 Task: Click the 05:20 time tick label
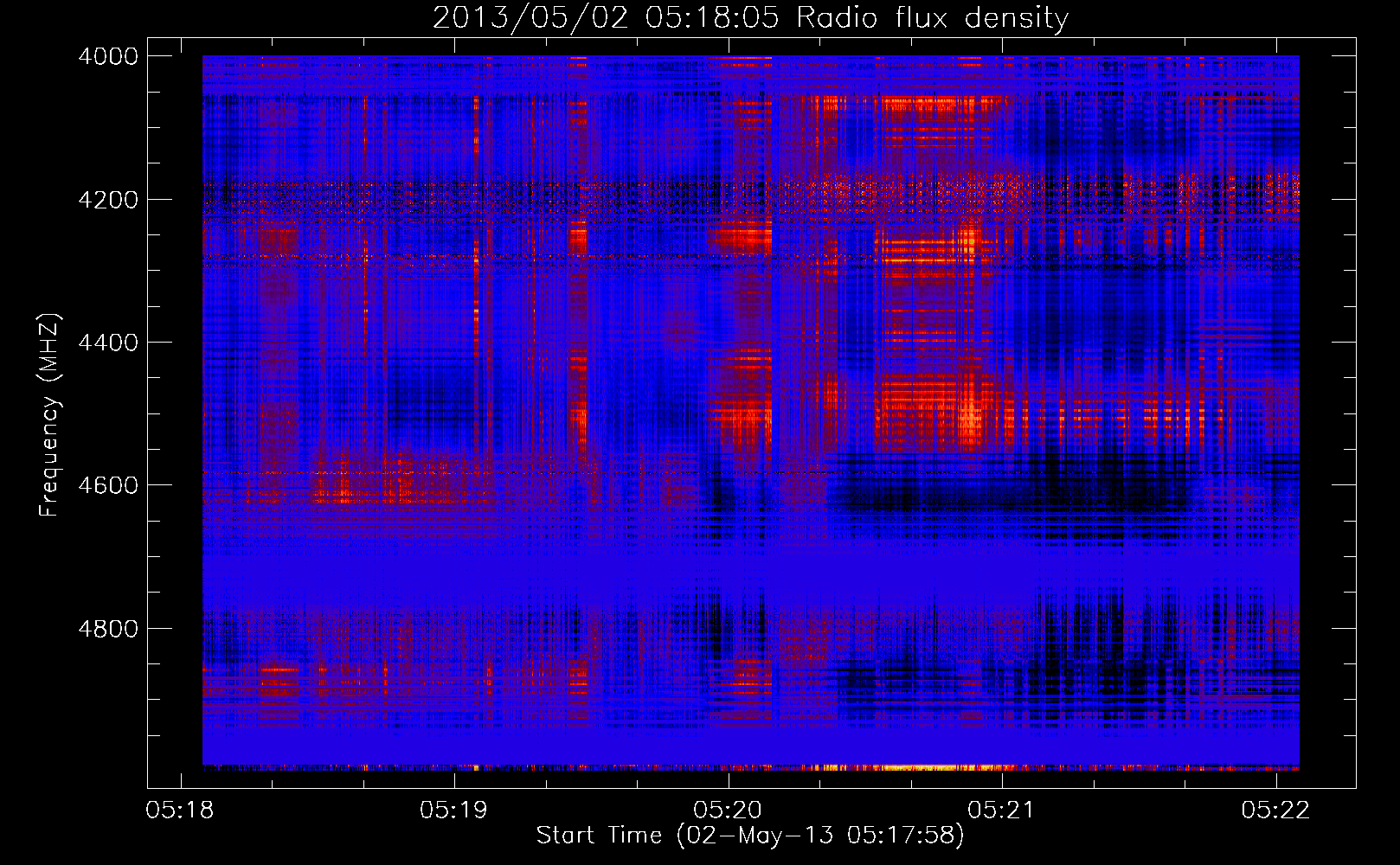(728, 811)
